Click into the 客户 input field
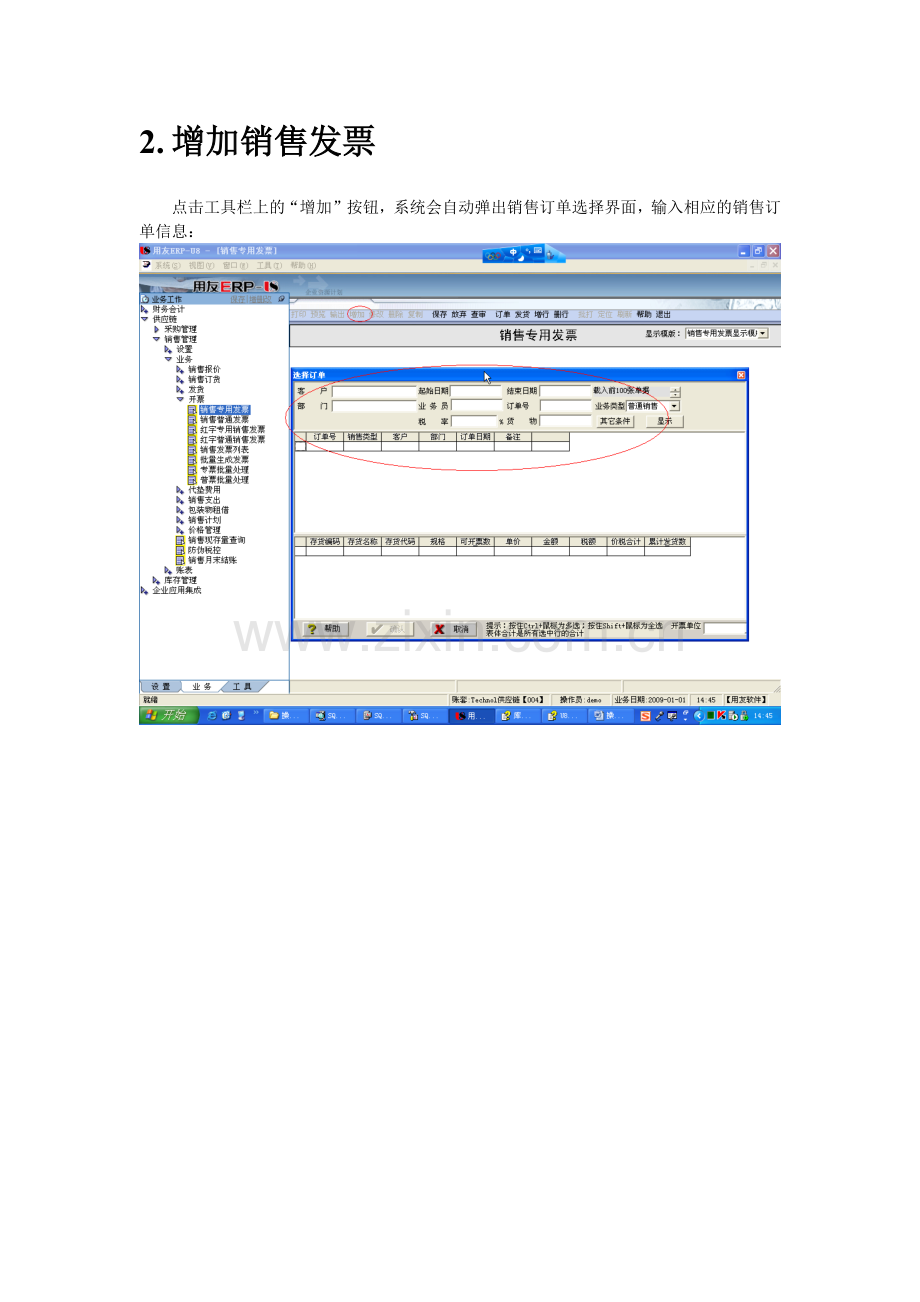This screenshot has width=920, height=1302. (373, 391)
